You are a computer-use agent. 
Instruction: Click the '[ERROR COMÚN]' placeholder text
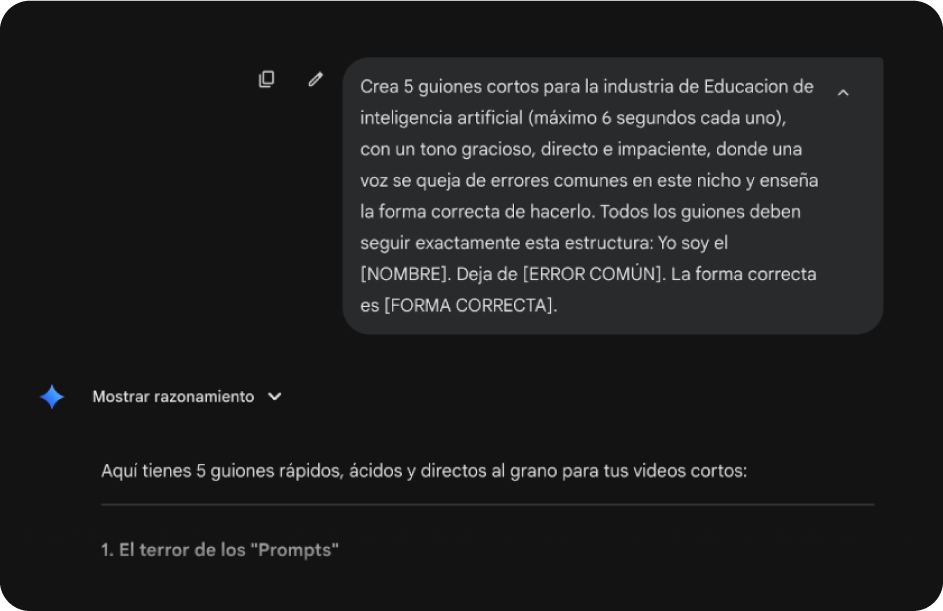pos(594,274)
